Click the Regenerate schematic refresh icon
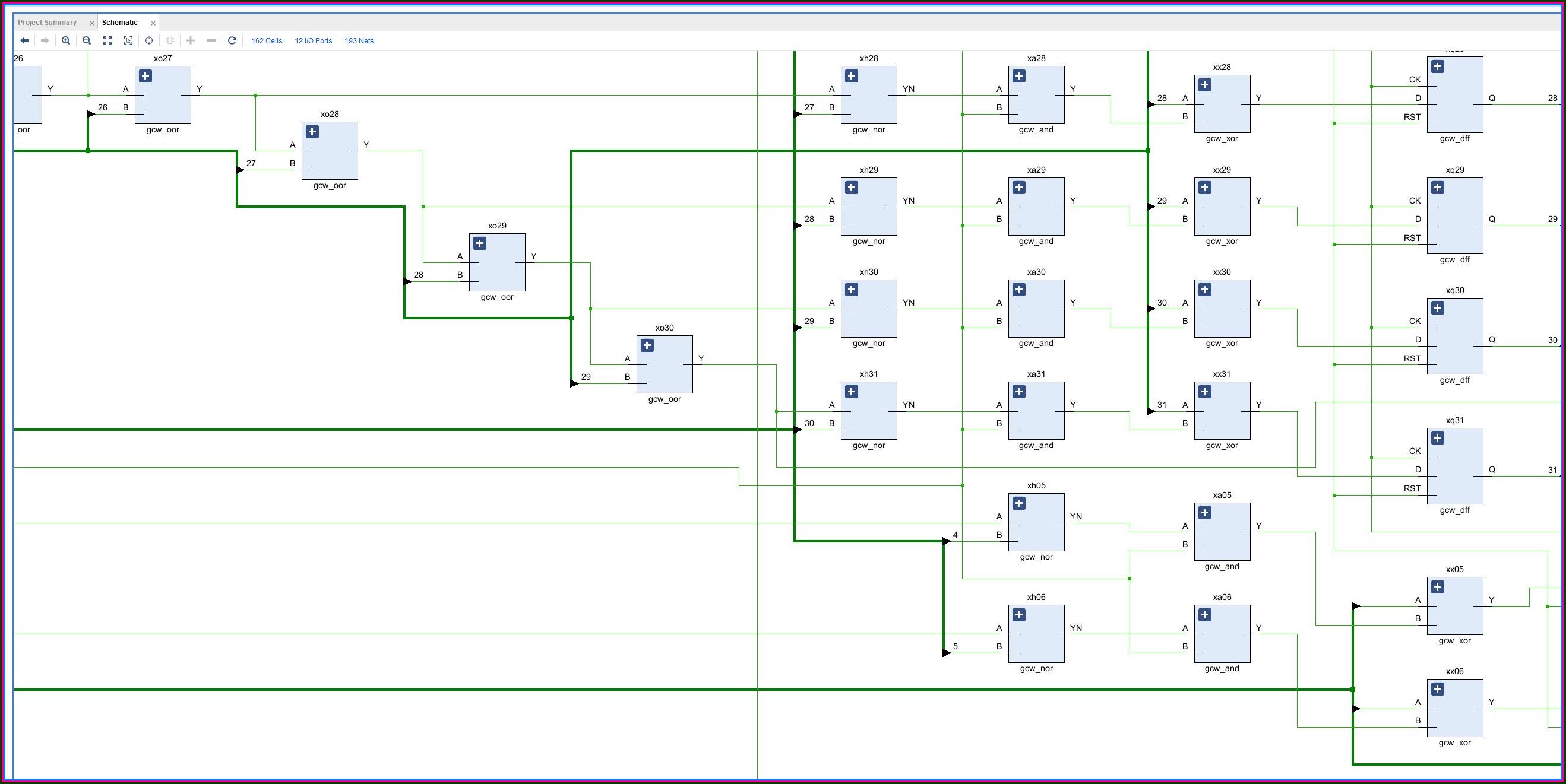The image size is (1566, 784). point(232,41)
